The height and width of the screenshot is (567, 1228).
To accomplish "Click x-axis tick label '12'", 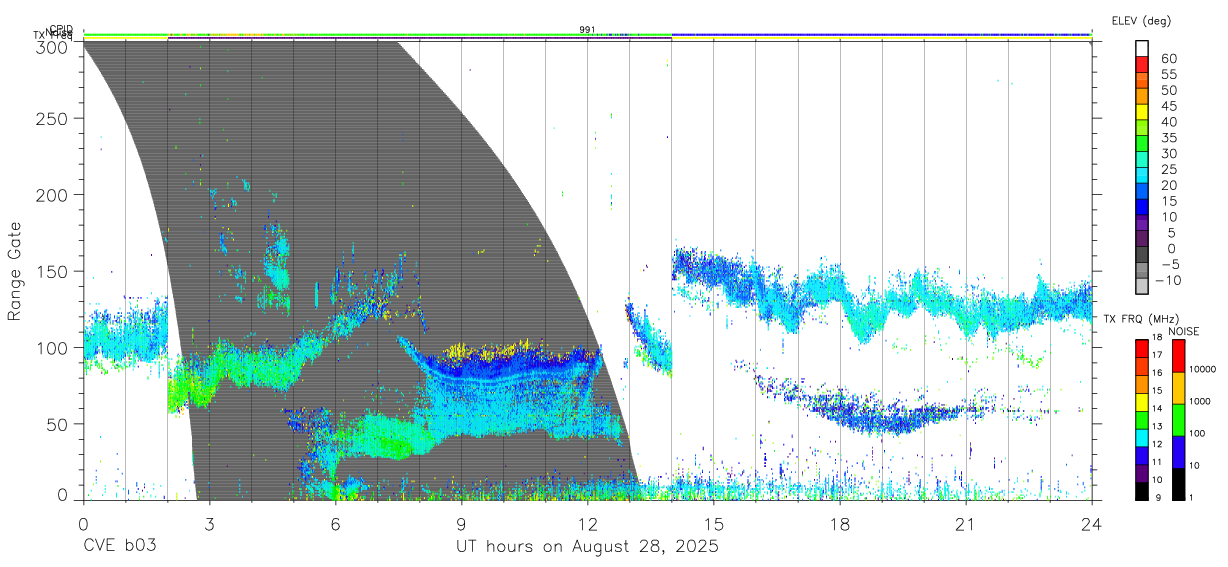I will (x=587, y=524).
